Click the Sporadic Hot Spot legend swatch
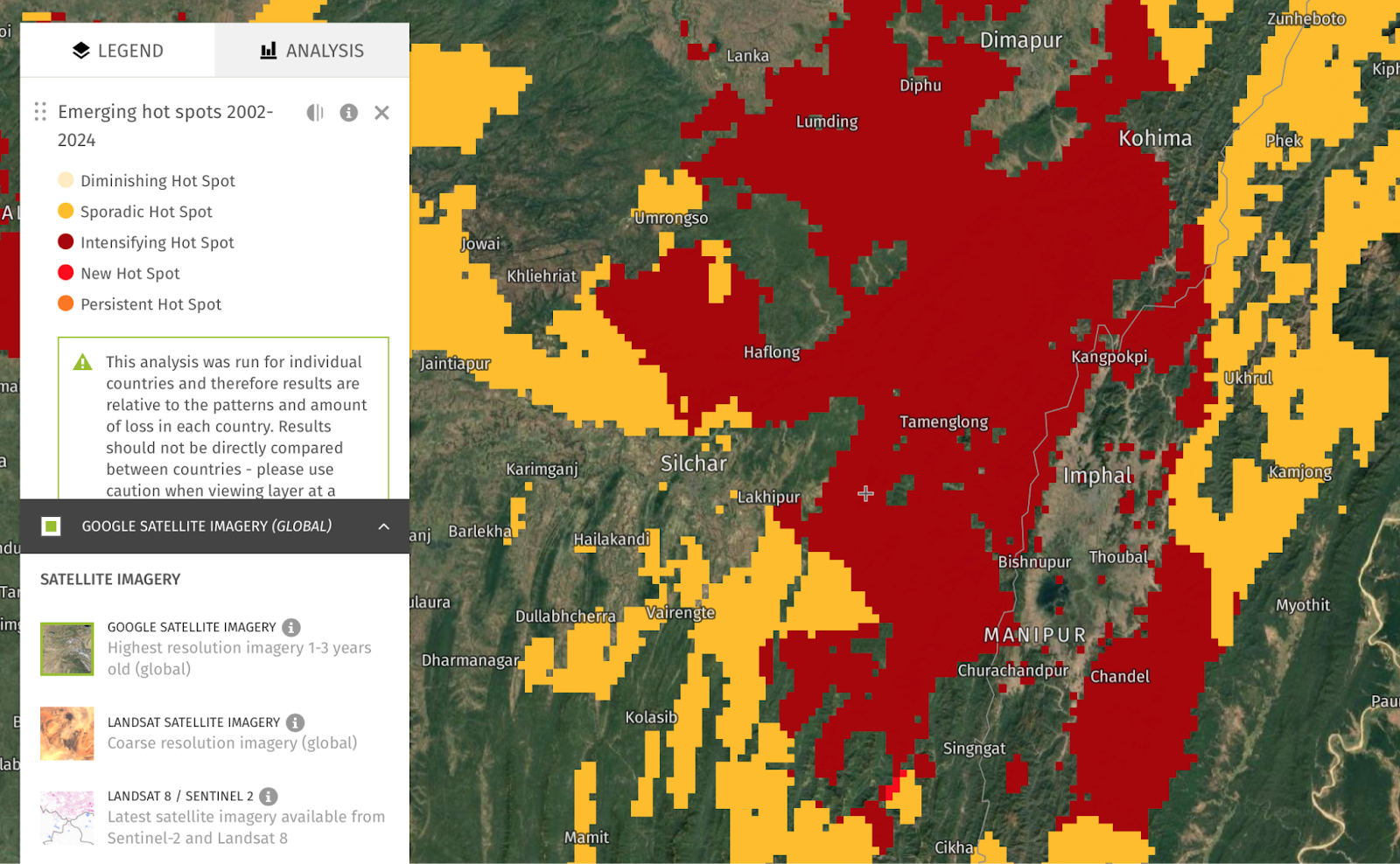1400x864 pixels. tap(66, 211)
